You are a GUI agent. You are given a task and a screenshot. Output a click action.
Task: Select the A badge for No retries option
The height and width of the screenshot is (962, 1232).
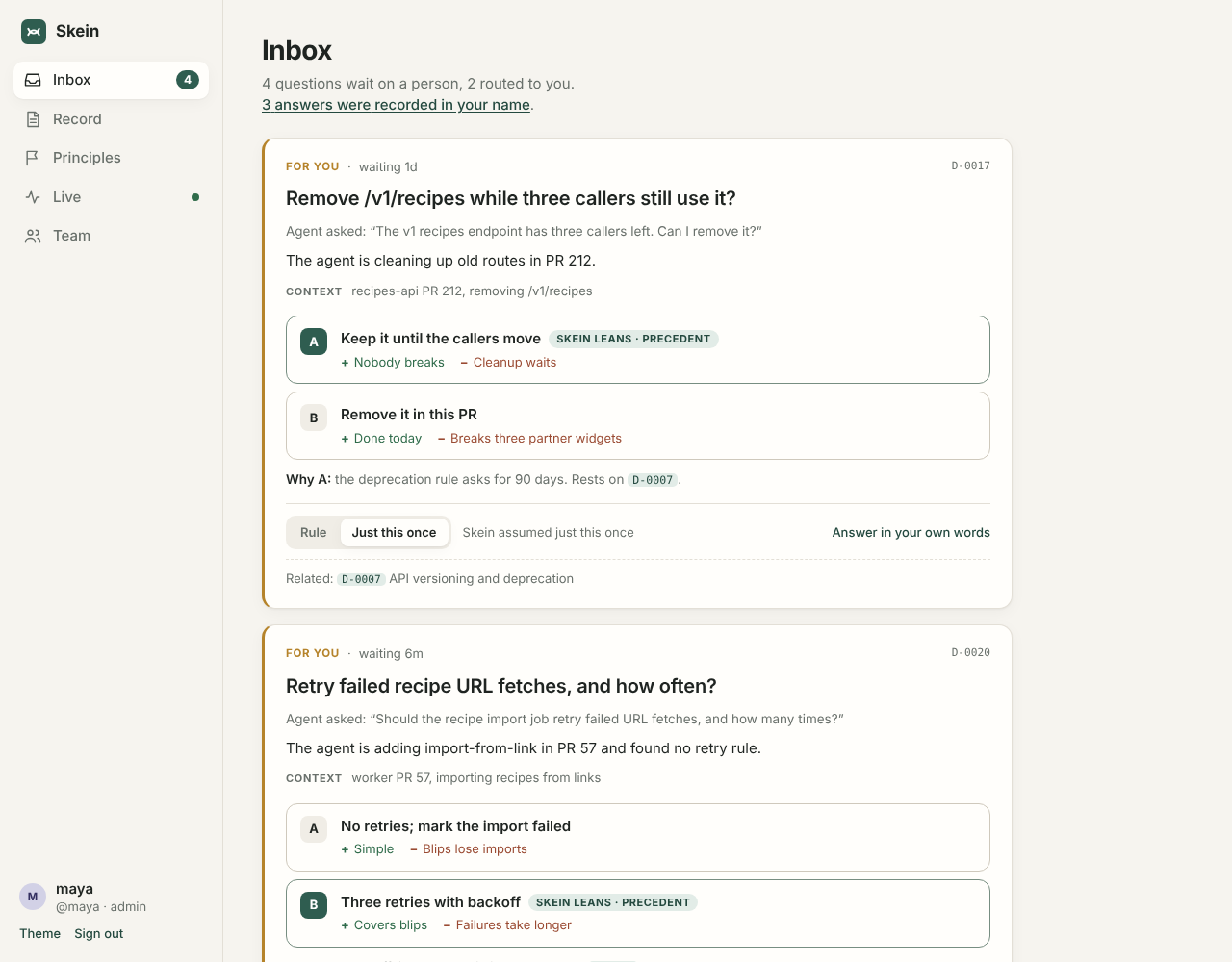(314, 828)
